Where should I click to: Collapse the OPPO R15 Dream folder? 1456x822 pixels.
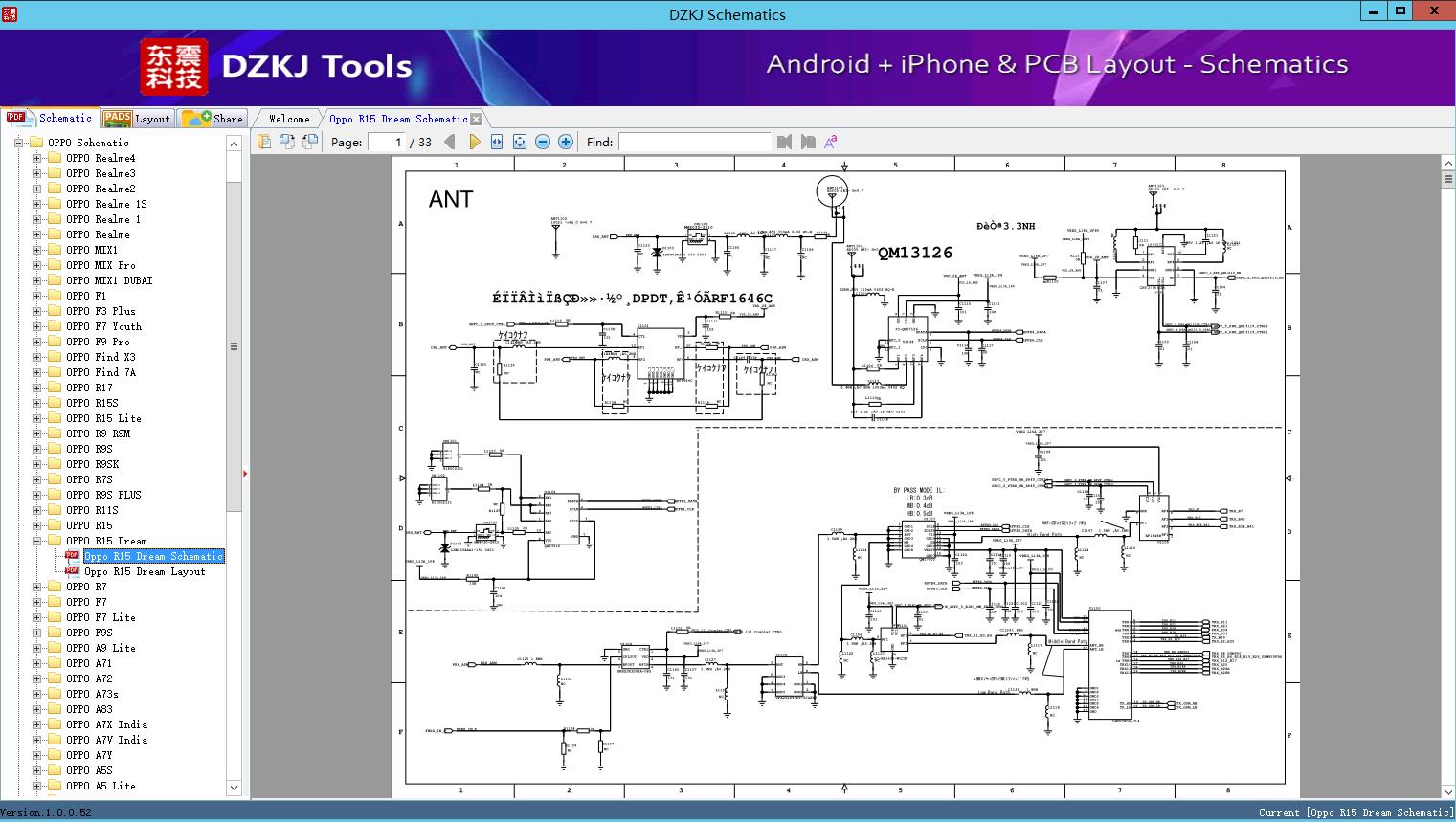click(37, 541)
